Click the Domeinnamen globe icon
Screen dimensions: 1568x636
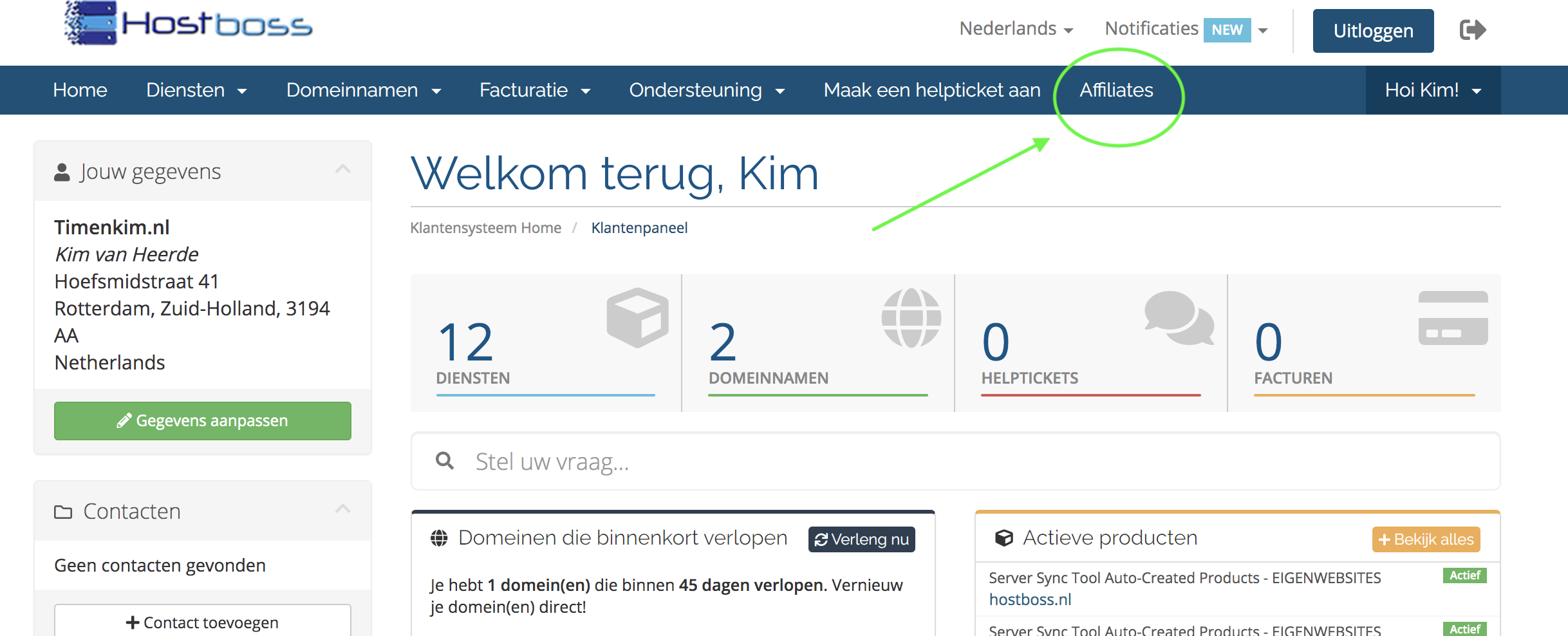(911, 317)
